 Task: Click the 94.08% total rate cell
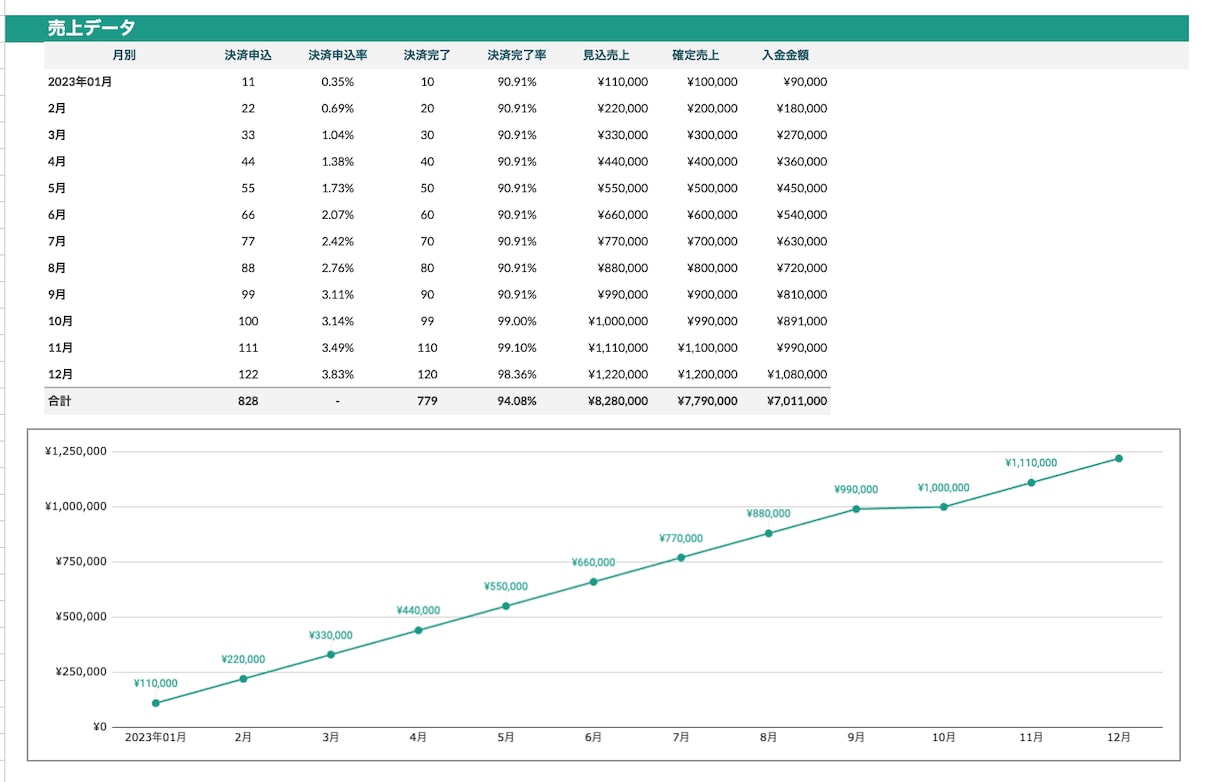click(517, 401)
